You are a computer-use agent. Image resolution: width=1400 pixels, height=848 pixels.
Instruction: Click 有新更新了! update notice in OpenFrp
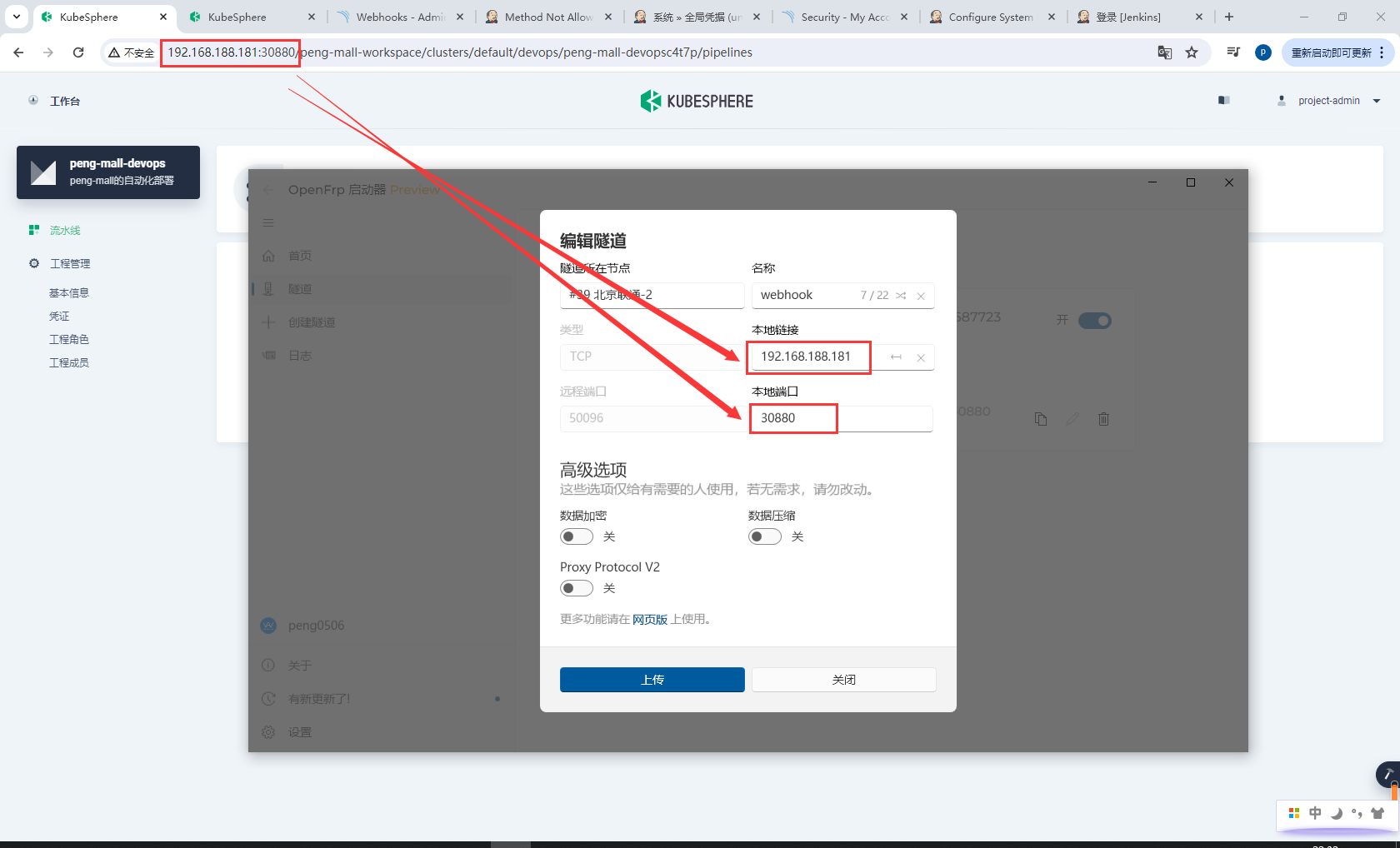coord(382,699)
